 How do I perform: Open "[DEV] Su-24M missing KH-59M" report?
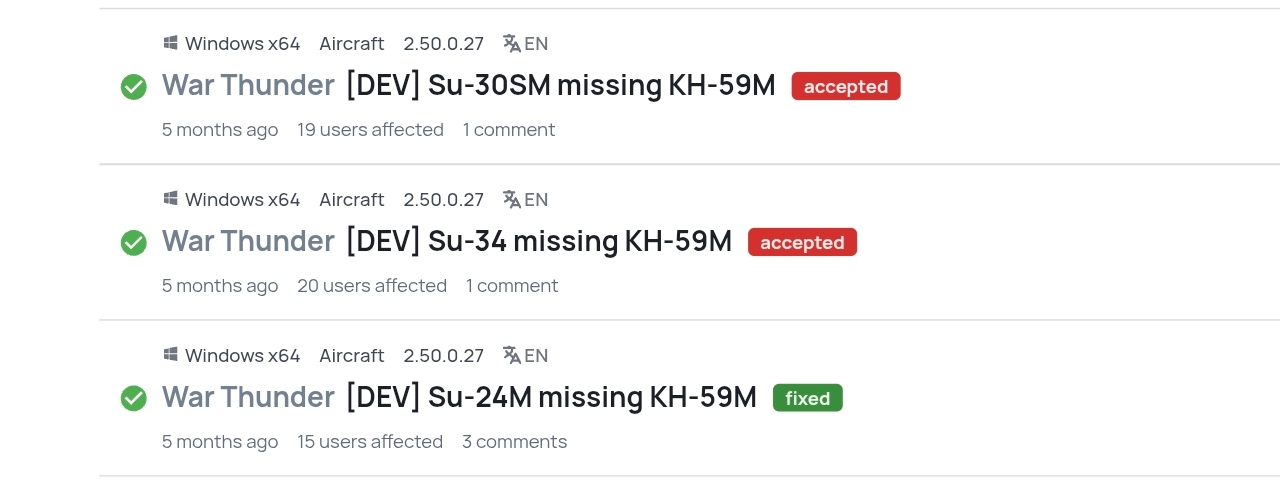point(551,398)
